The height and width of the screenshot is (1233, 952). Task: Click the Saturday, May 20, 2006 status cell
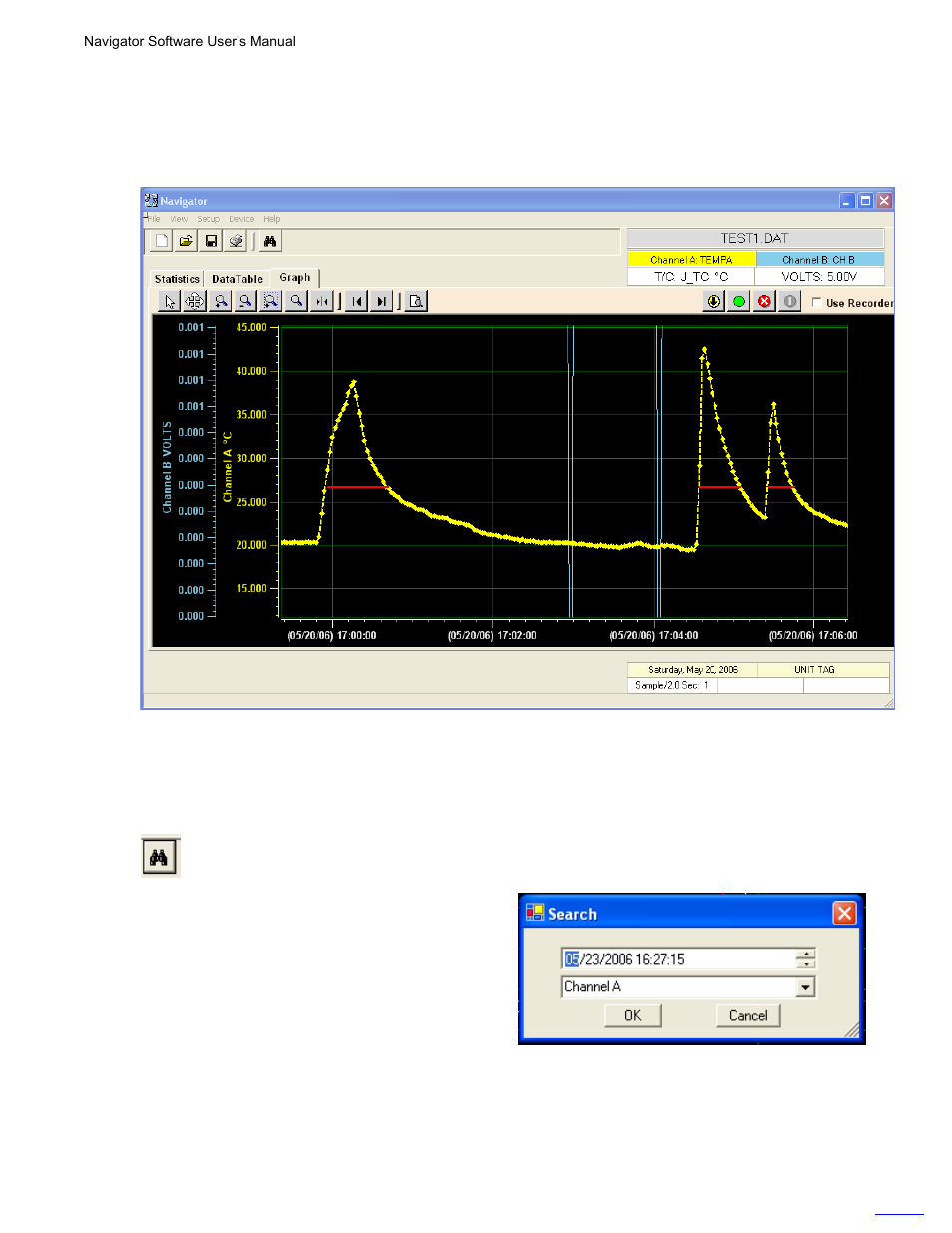[693, 670]
